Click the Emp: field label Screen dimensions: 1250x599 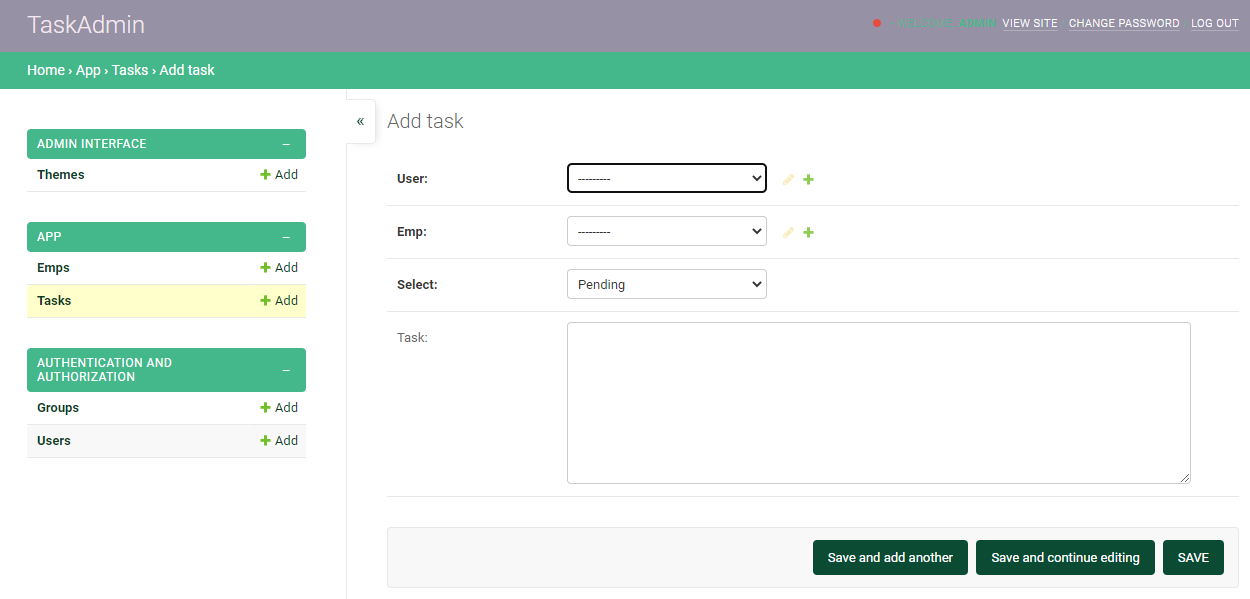point(412,232)
